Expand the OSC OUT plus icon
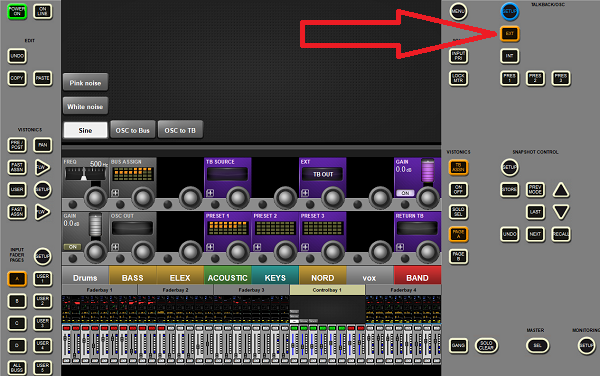The image size is (600, 376). 115,247
